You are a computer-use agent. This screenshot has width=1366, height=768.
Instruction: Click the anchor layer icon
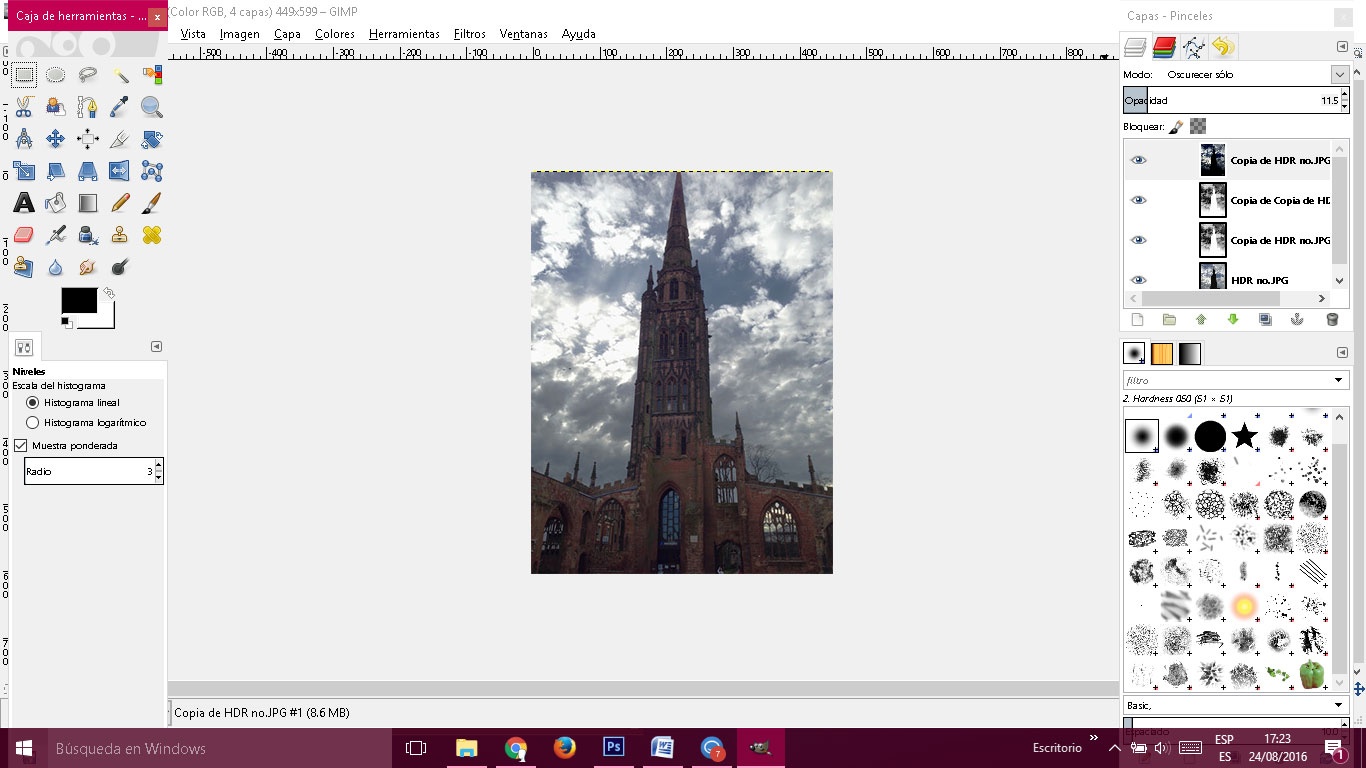[1298, 320]
